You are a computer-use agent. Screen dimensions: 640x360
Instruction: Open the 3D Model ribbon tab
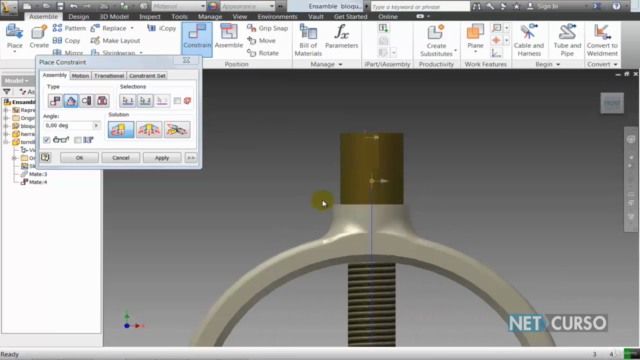click(x=114, y=16)
